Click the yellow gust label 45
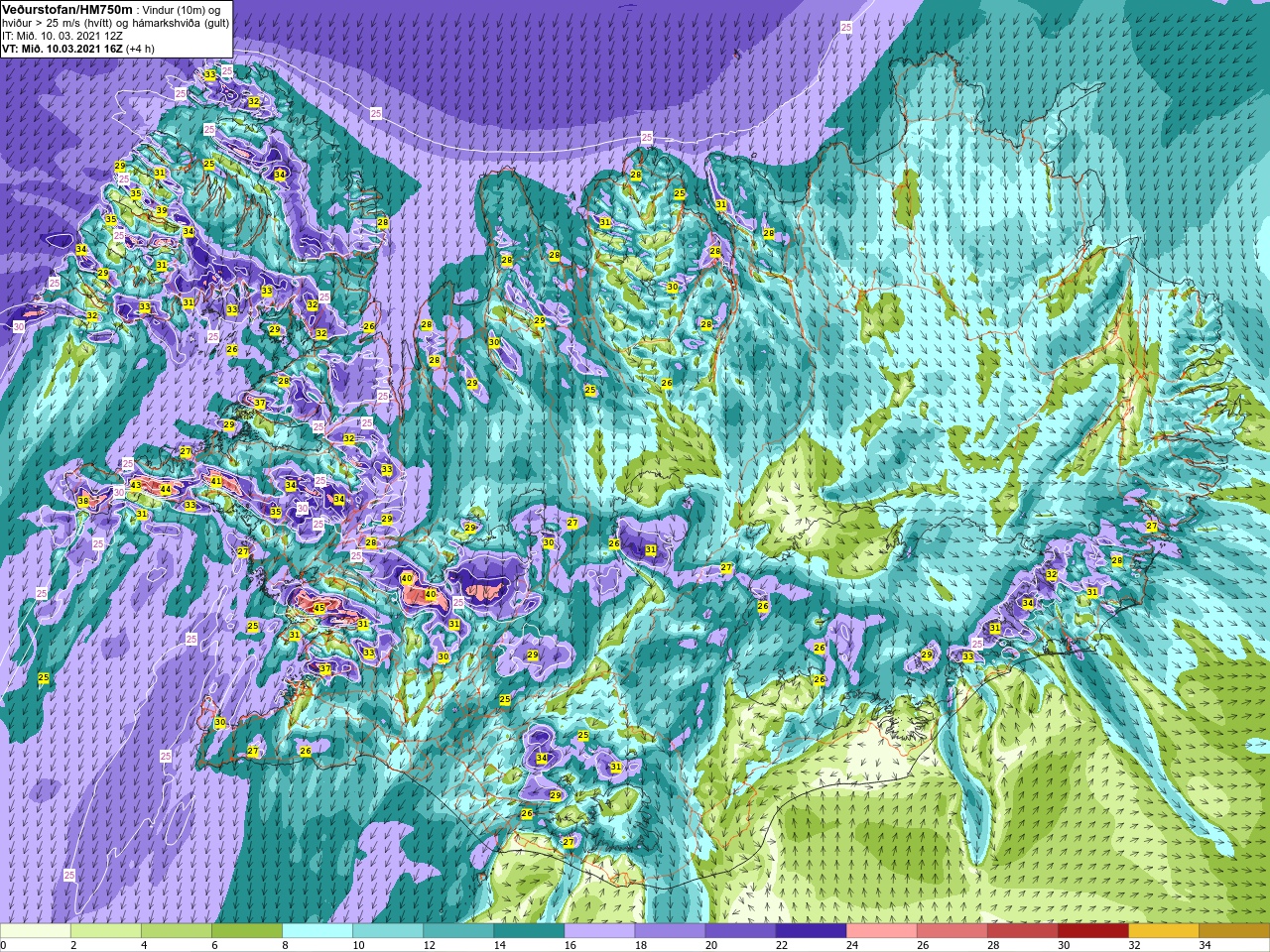Image resolution: width=1270 pixels, height=952 pixels. pos(319,608)
